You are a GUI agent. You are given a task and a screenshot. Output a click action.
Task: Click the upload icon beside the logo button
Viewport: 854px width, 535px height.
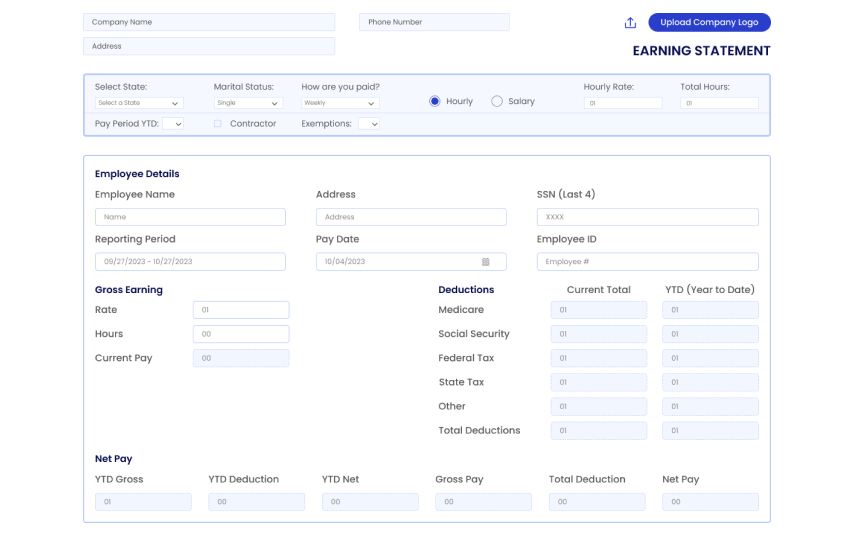(630, 22)
